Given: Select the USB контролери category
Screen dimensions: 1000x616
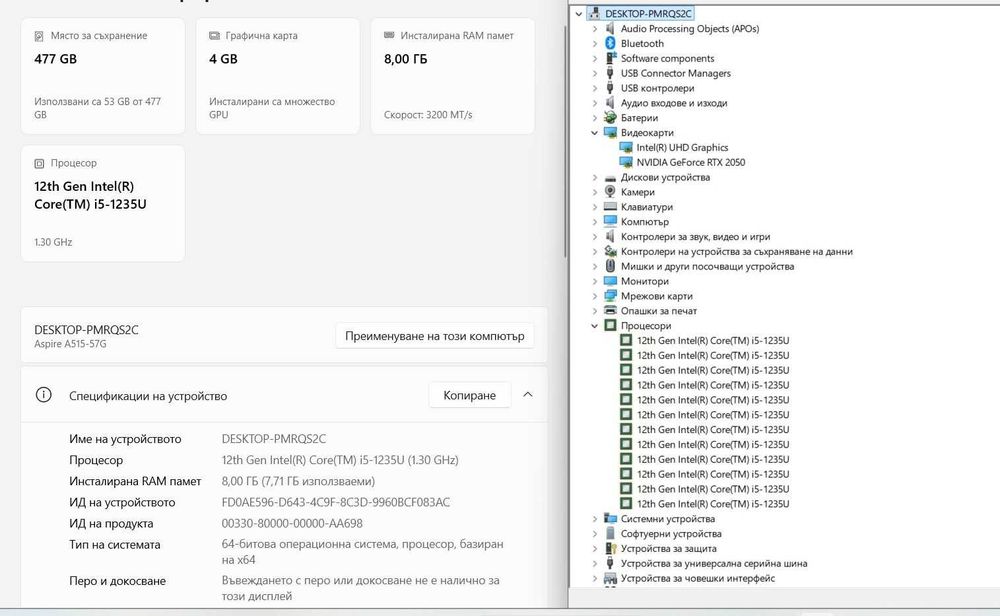Looking at the screenshot, I should [657, 88].
